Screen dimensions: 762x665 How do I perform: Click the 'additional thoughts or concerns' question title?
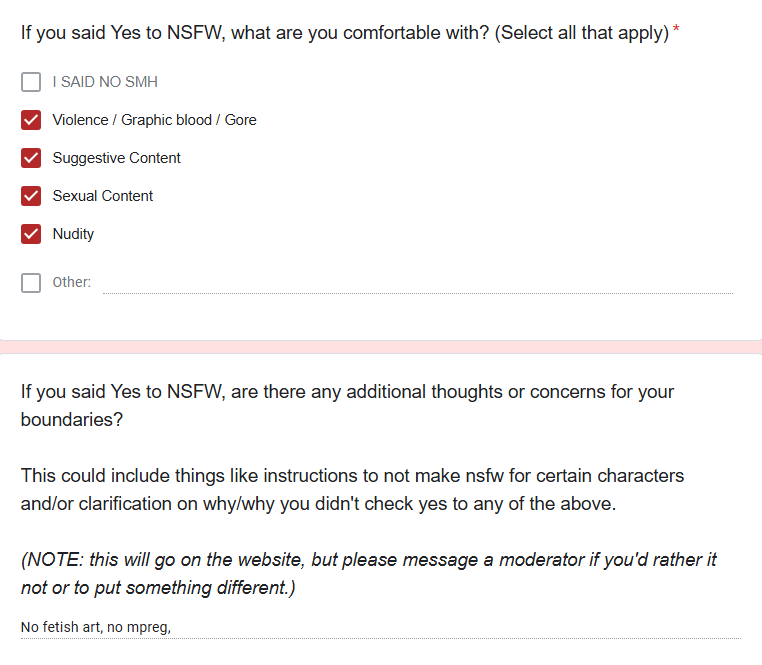(x=347, y=405)
